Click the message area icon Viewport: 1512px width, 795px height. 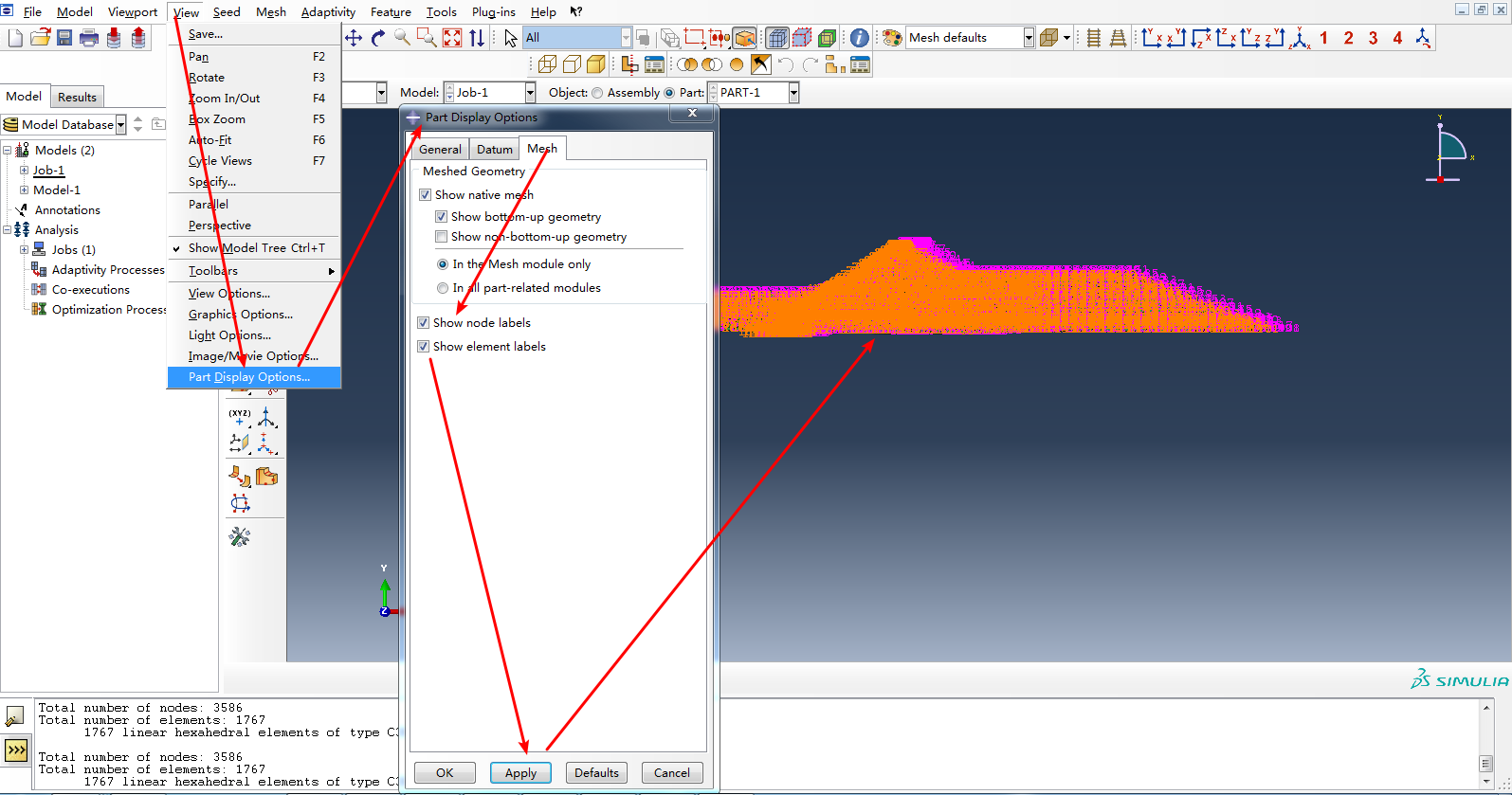pyautogui.click(x=15, y=716)
